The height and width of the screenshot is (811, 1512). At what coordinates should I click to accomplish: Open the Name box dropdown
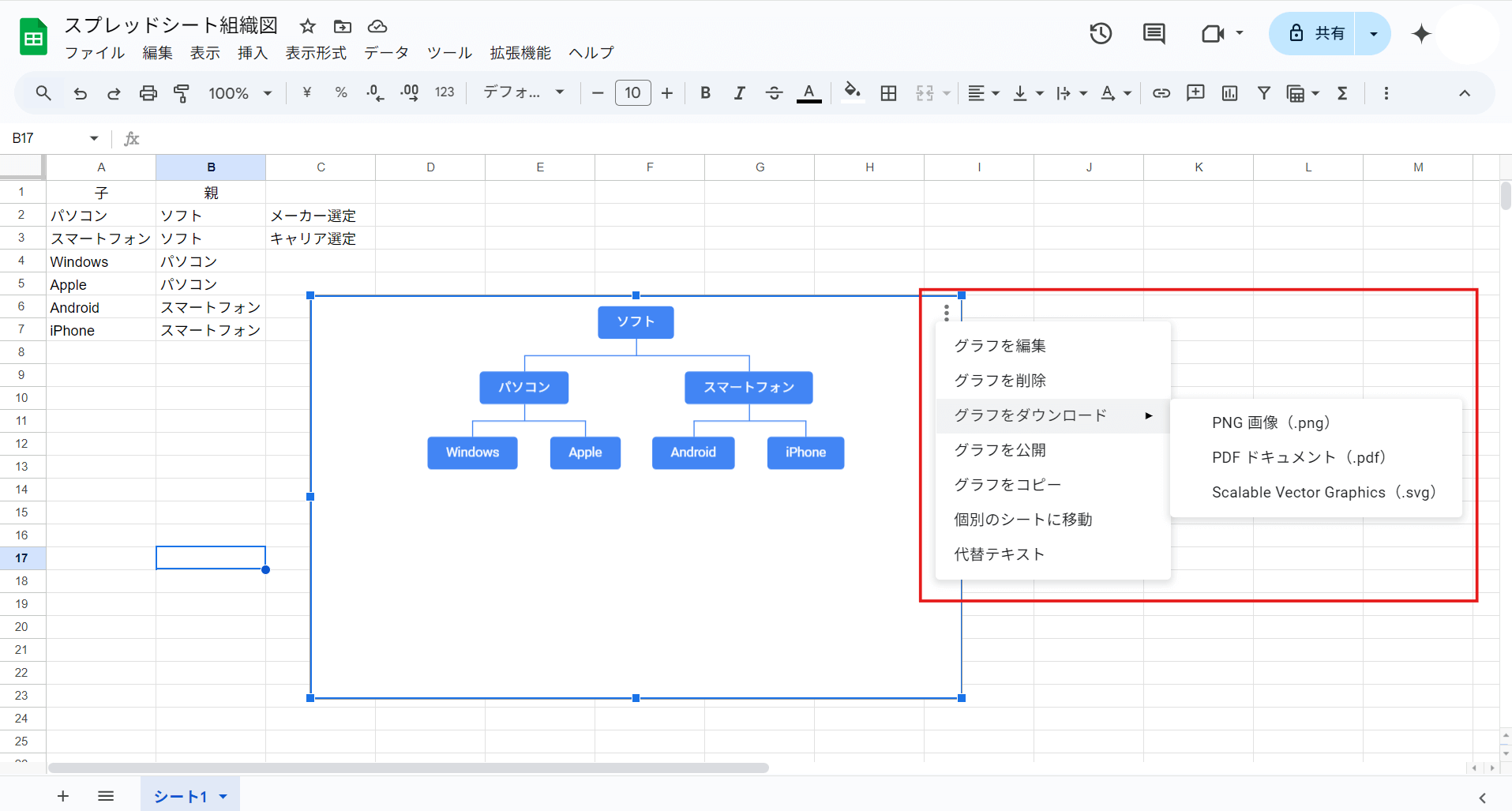(x=94, y=138)
